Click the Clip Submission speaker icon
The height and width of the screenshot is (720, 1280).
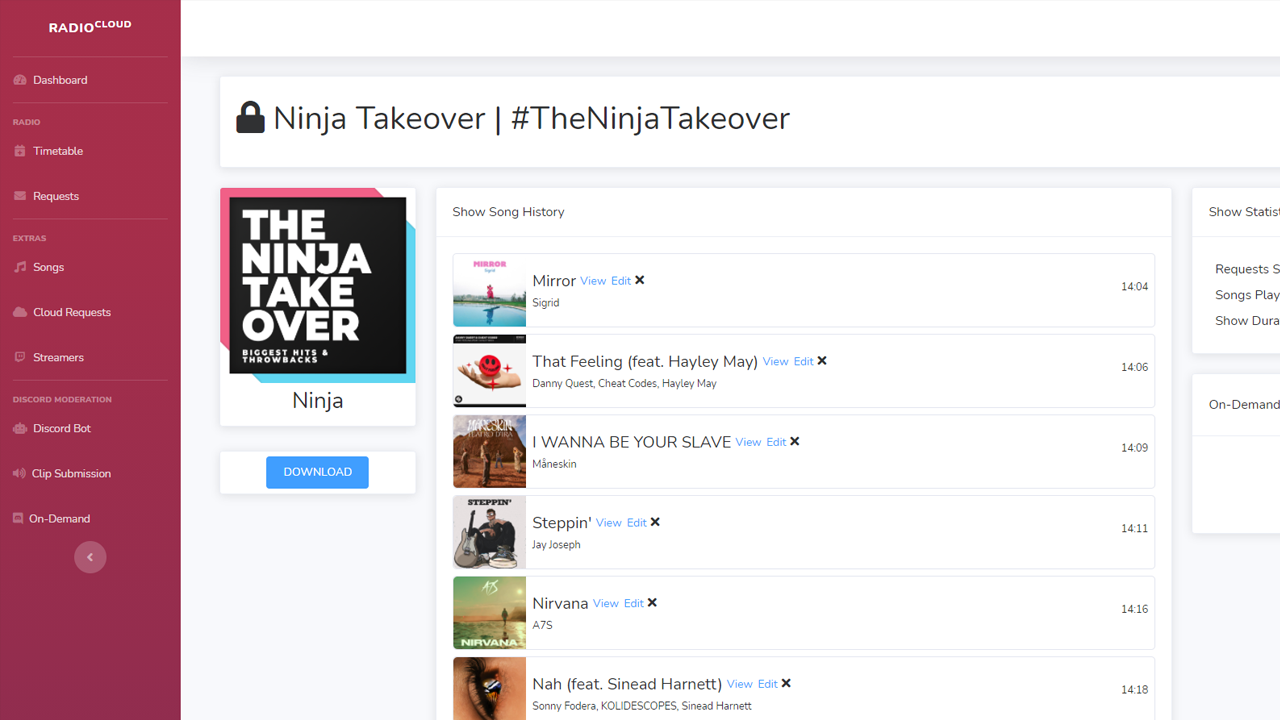19,473
